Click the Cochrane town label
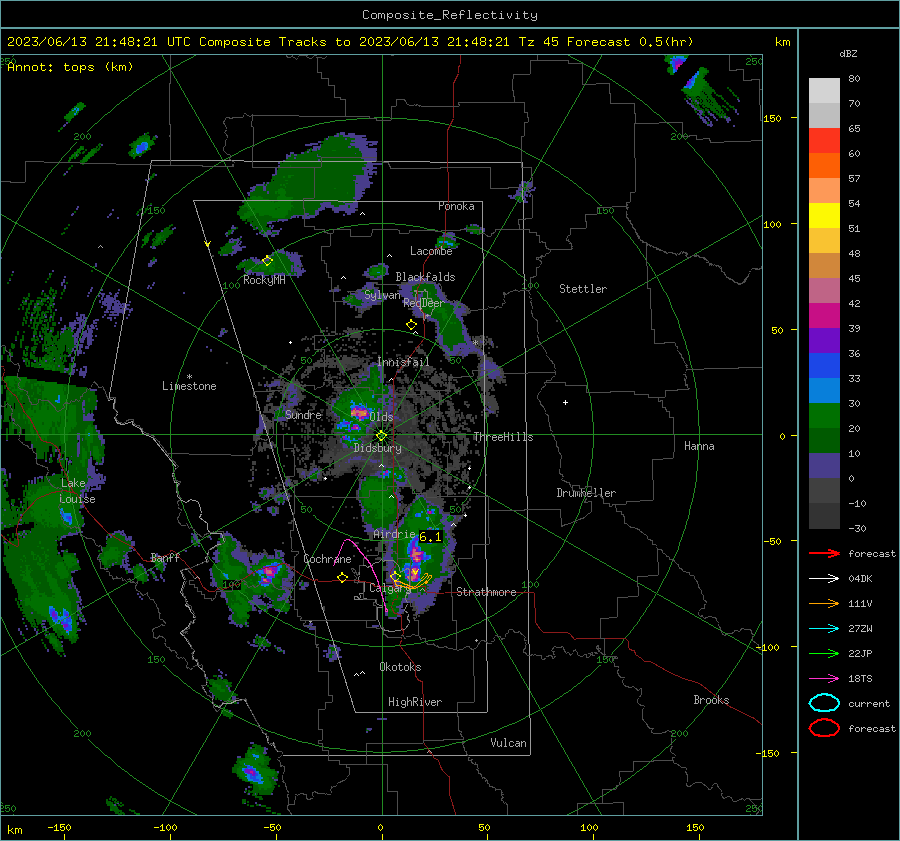This screenshot has width=900, height=841. (327, 559)
